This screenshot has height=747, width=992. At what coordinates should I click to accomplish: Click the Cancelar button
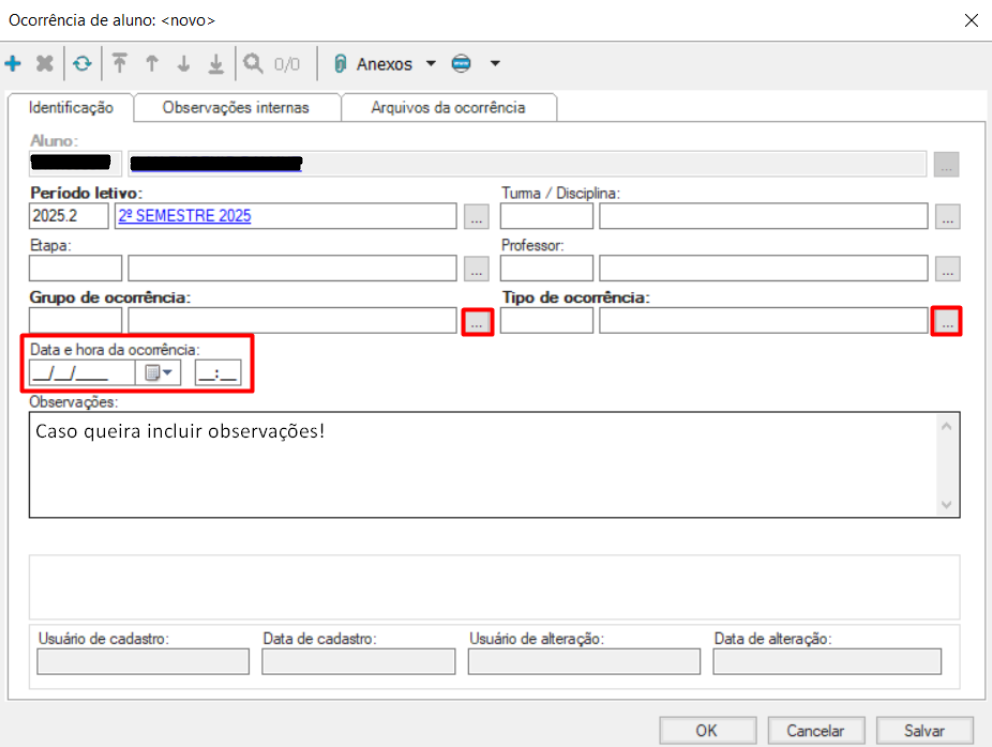[814, 731]
